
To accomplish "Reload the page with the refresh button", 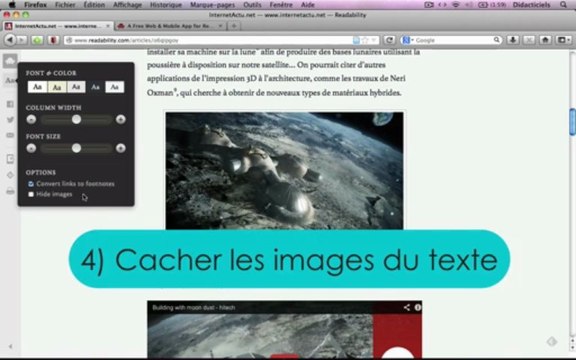I will 389,40.
